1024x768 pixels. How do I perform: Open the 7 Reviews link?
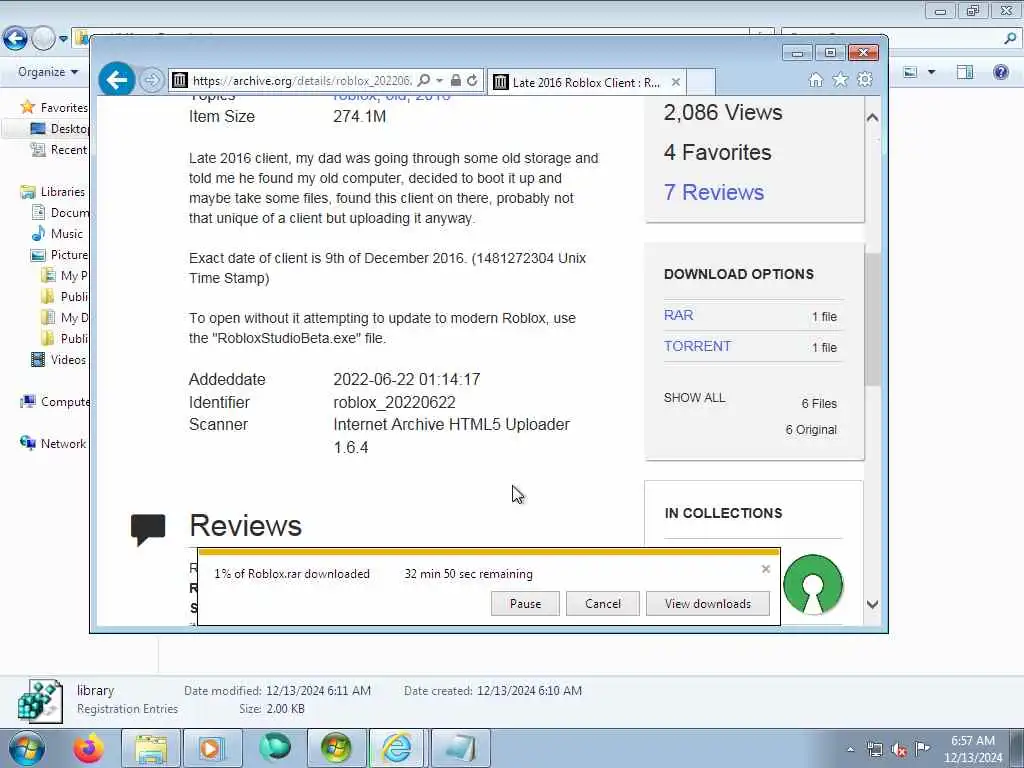714,192
